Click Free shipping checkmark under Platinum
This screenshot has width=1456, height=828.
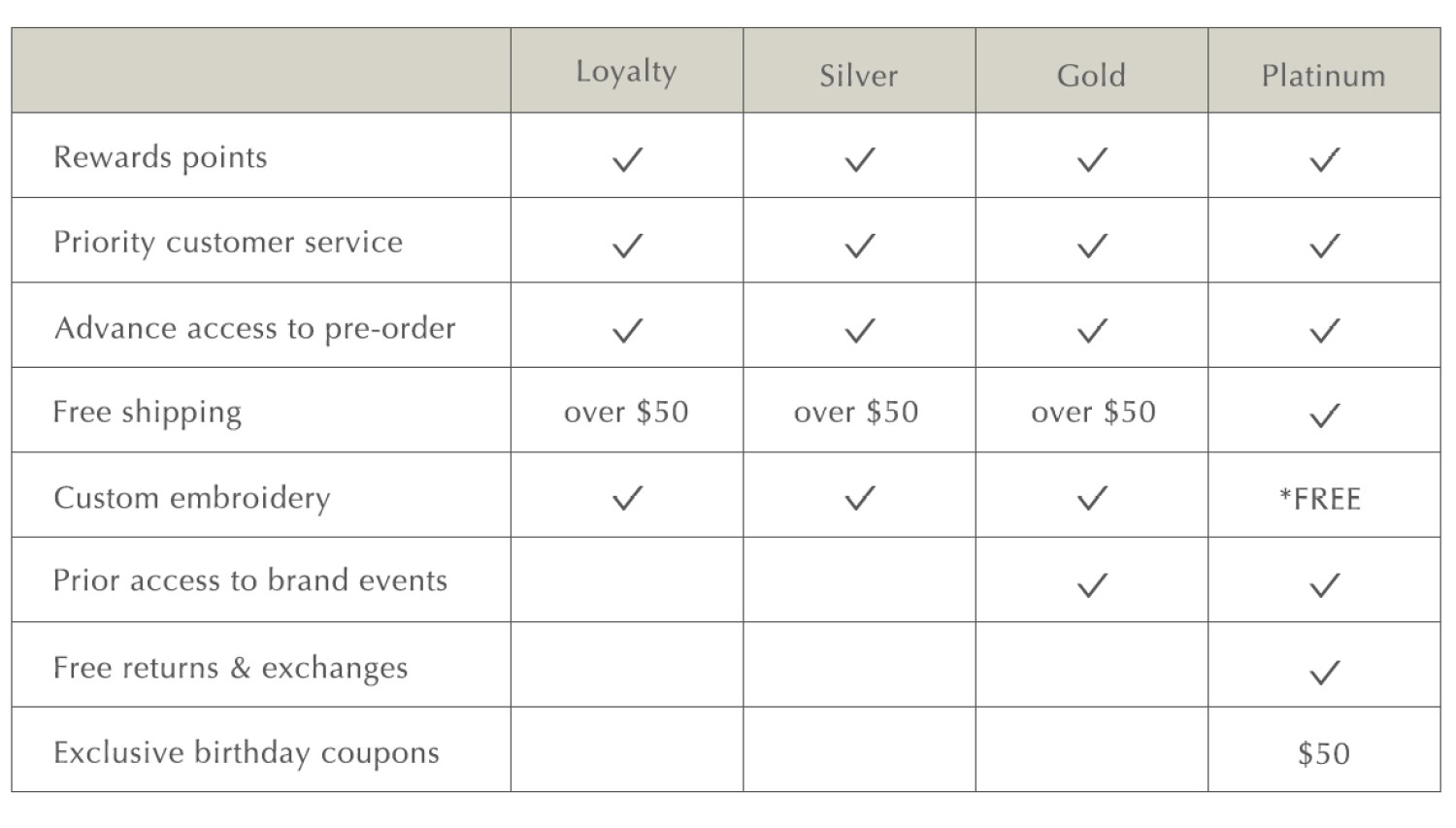pos(1324,414)
